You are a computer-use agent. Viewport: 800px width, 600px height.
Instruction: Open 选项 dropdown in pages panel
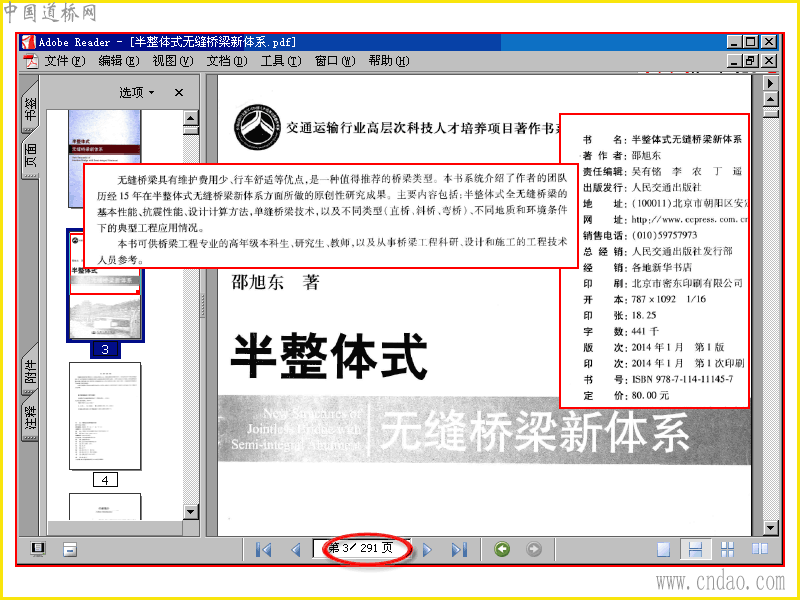136,92
